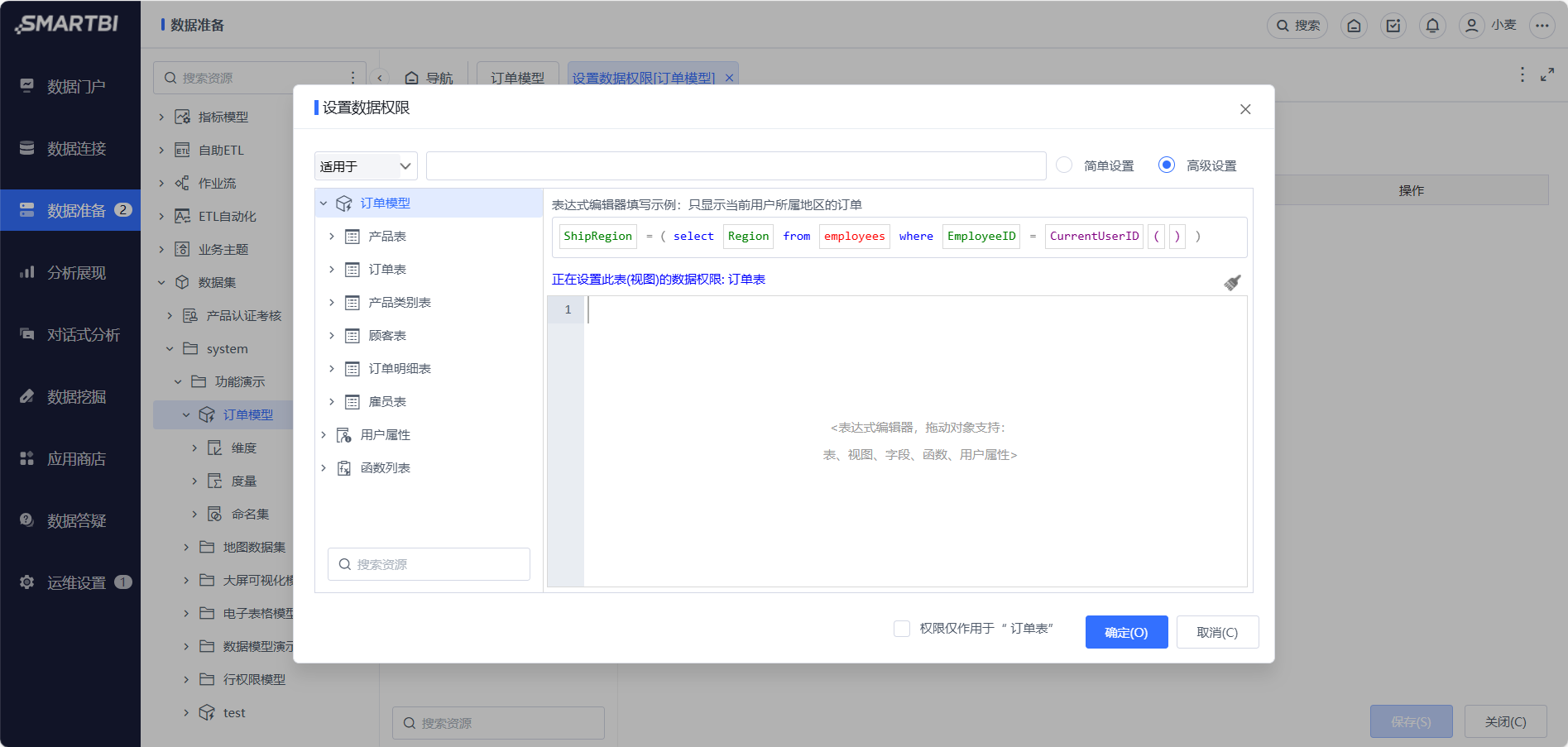Expand the 产品类别表 node
This screenshot has height=747, width=1568.
pos(332,303)
